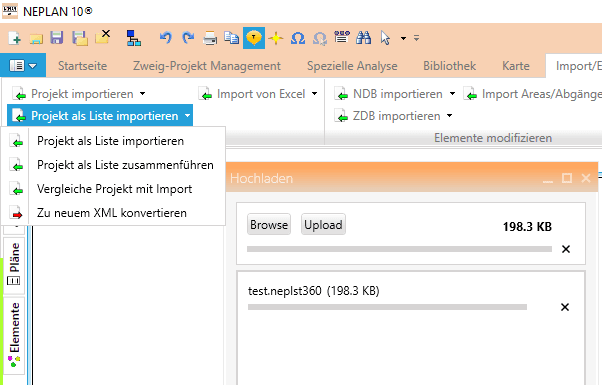This screenshot has height=385, width=602.
Task: Click test.neplst360 file name
Action: click(x=284, y=291)
